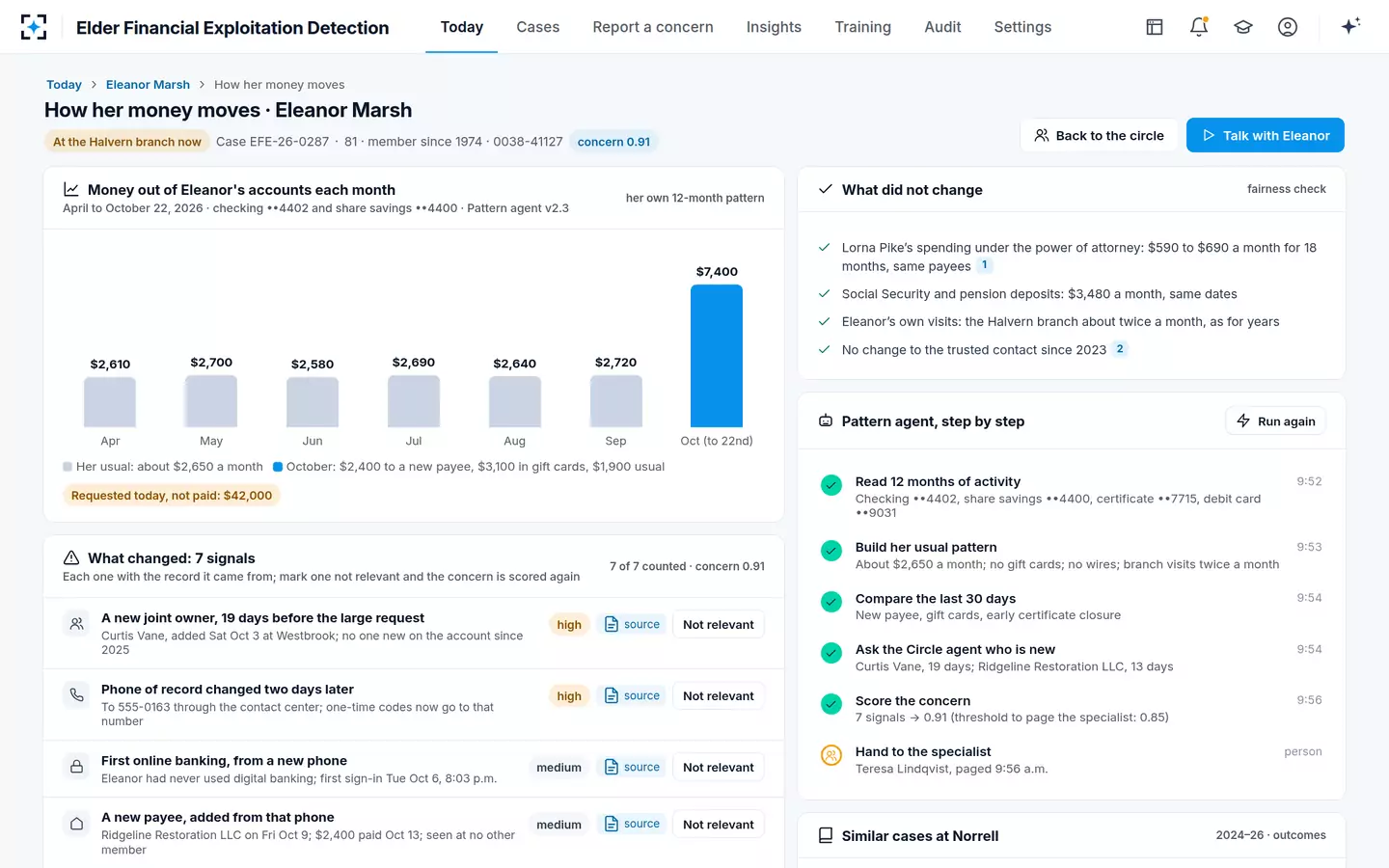Viewport: 1389px width, 868px height.
Task: Open footnote 2 on trusted contact line
Action: click(x=1120, y=349)
